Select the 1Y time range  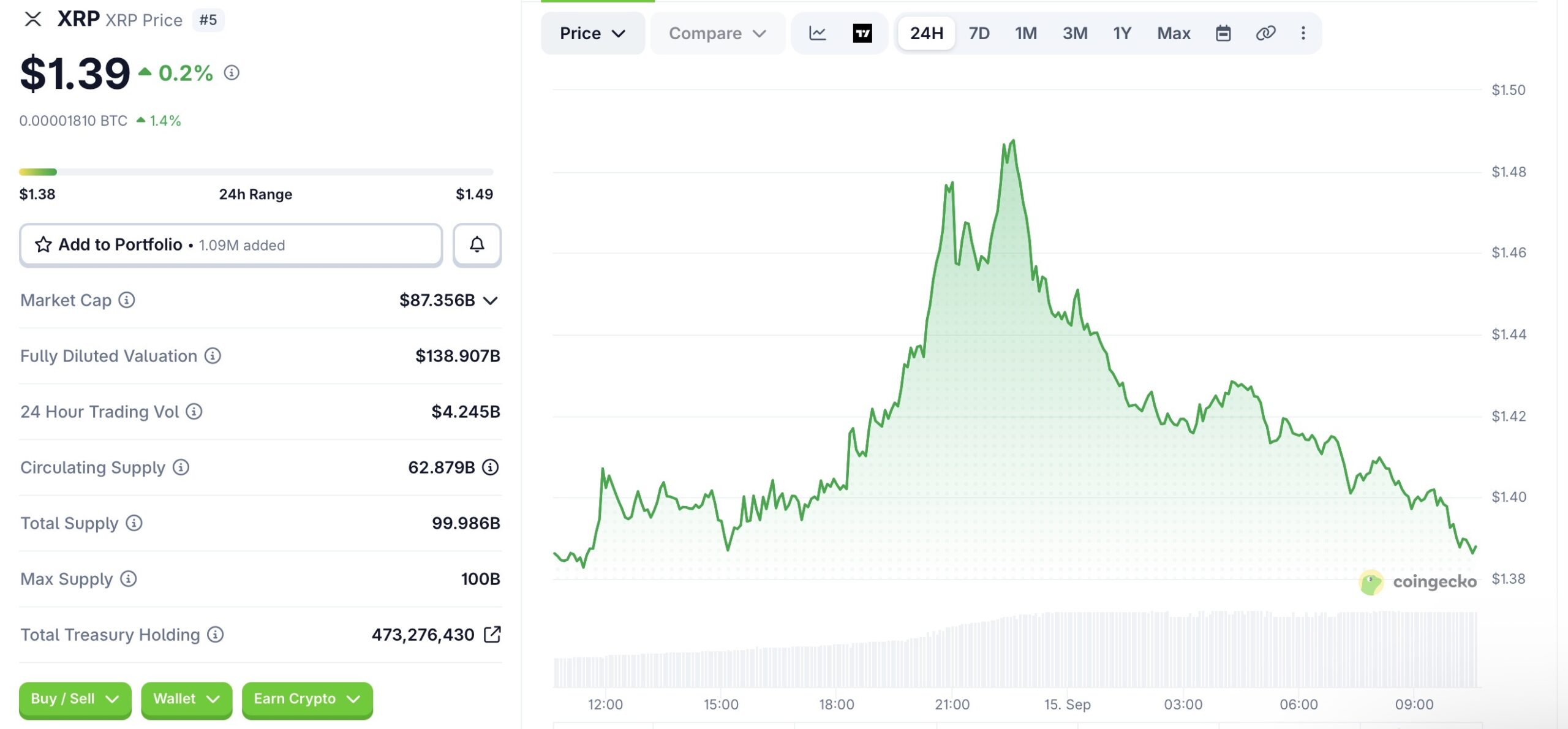click(x=1122, y=33)
